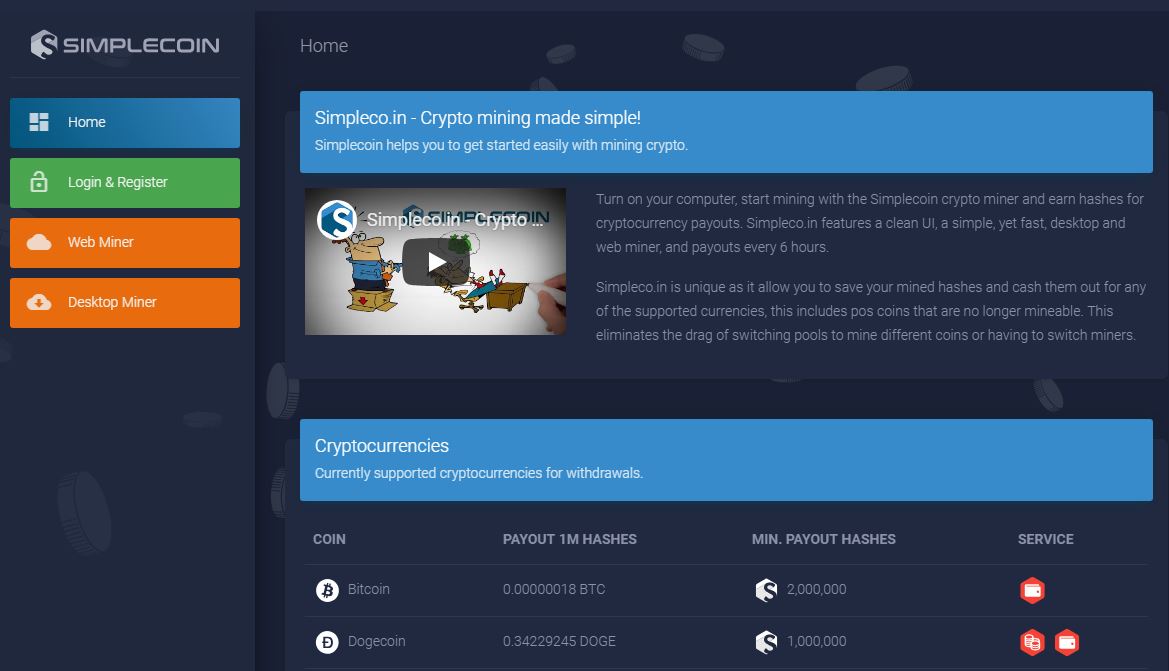Click the hash icon beside 2,000,000
1169x671 pixels.
coord(766,590)
